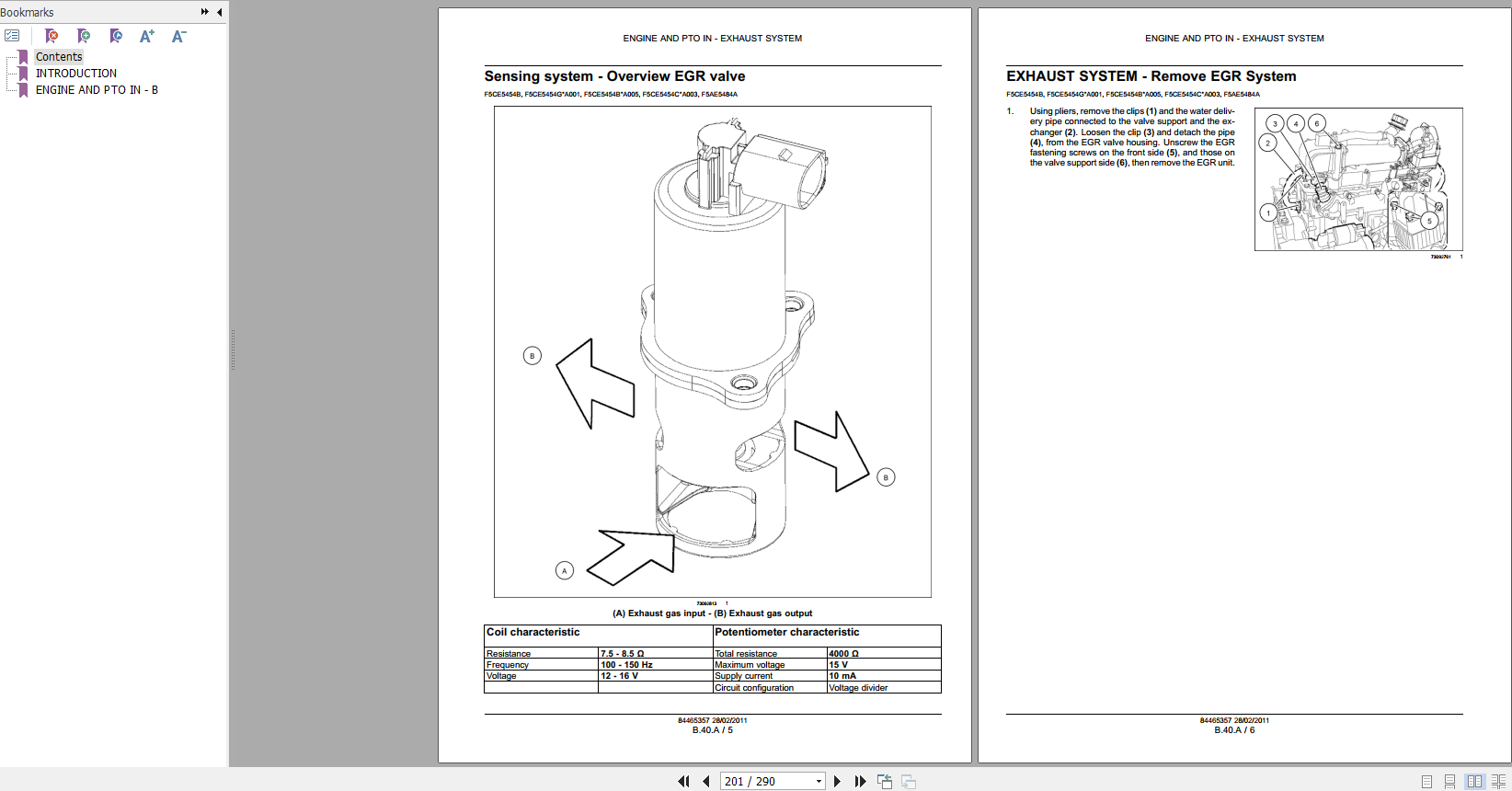Collapse the Bookmarks panel with left arrow
This screenshot has height=791, width=1512.
[219, 12]
